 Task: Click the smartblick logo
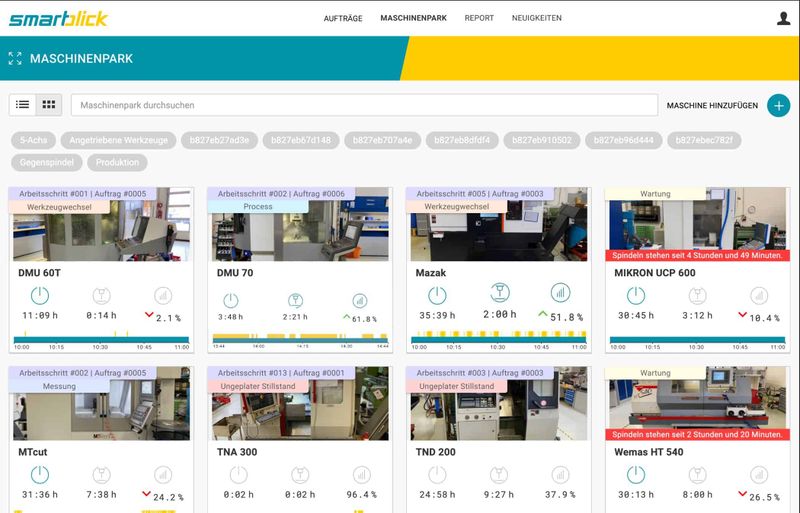click(58, 18)
